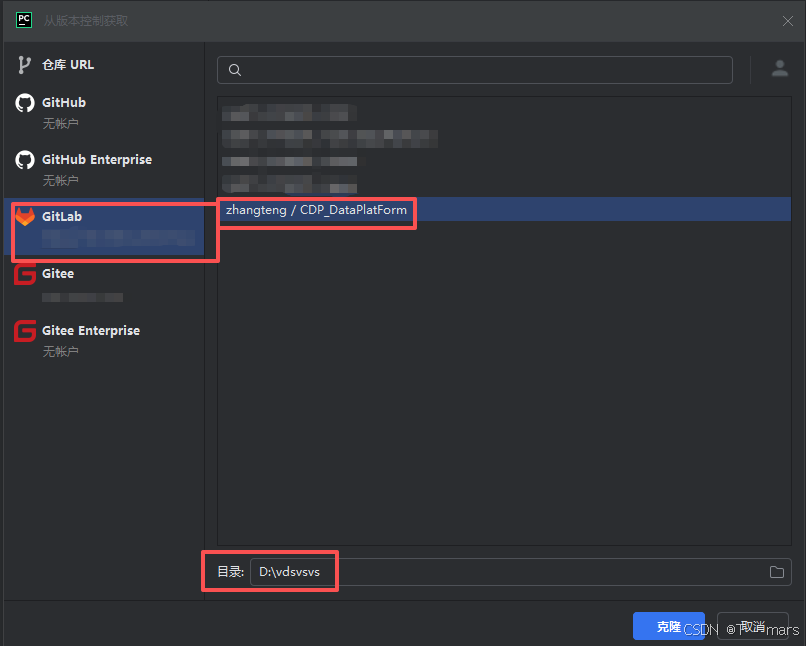
Task: Edit the 目录 path field showing D:\vdsvsvs
Action: pos(520,572)
